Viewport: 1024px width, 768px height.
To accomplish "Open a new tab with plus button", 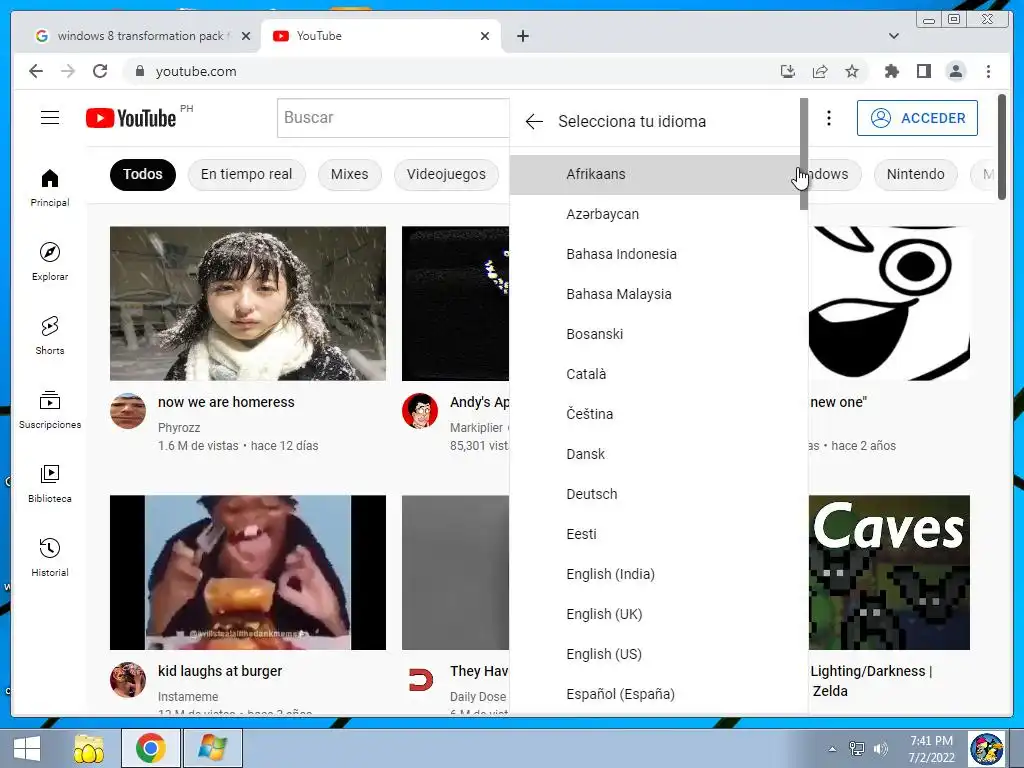I will [522, 36].
